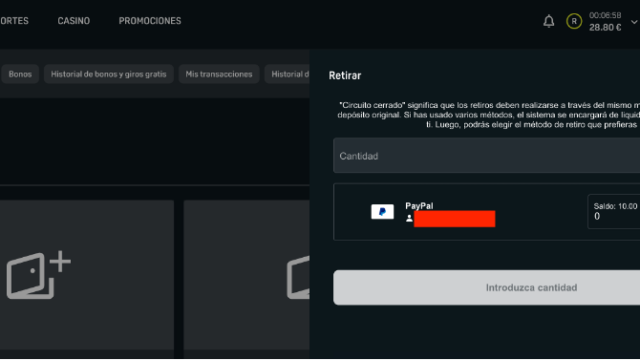Click the PayPal account user icon
This screenshot has width=640, height=360.
pyautogui.click(x=409, y=219)
